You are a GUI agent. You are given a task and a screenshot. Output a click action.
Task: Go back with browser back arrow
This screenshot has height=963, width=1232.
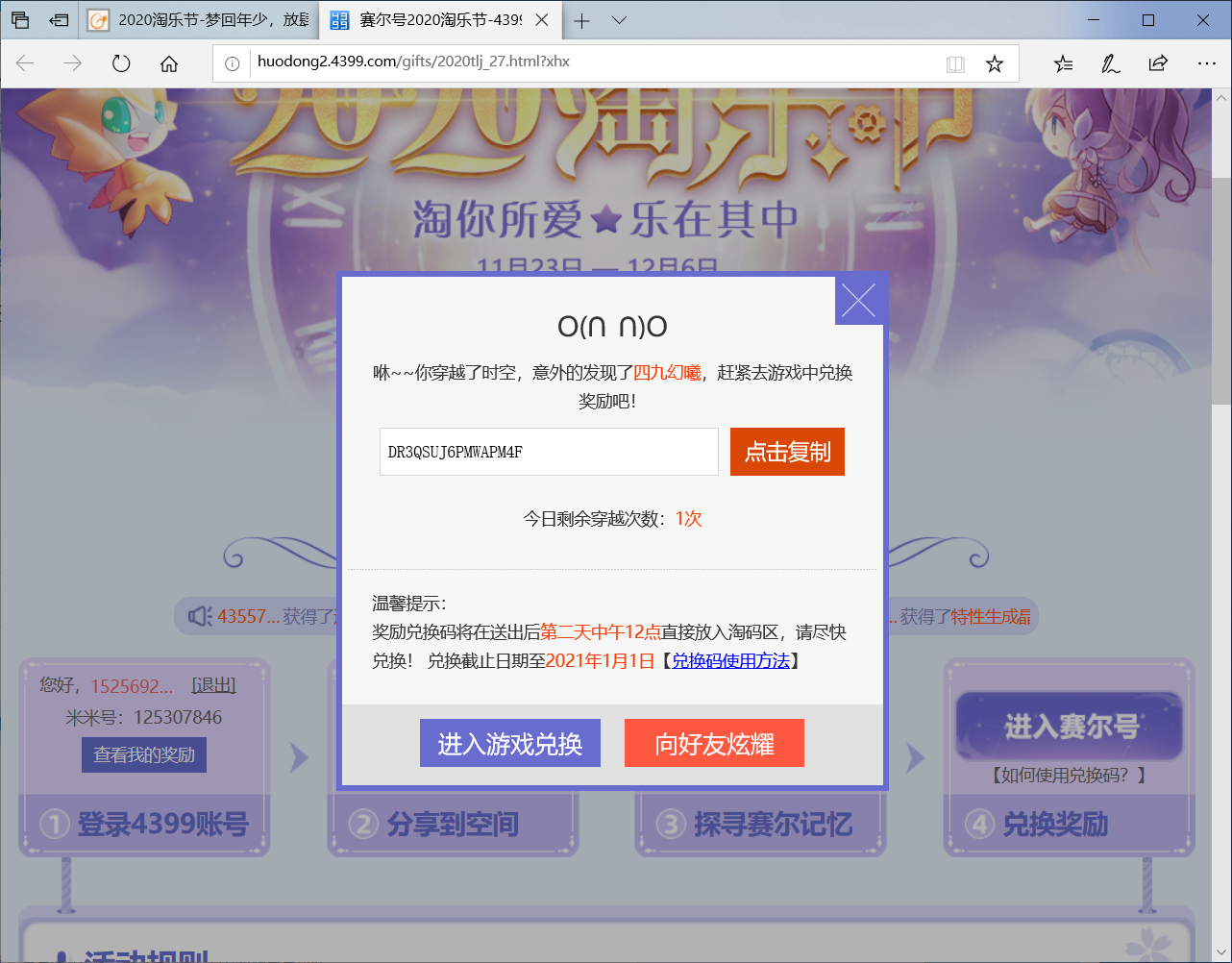pos(25,63)
